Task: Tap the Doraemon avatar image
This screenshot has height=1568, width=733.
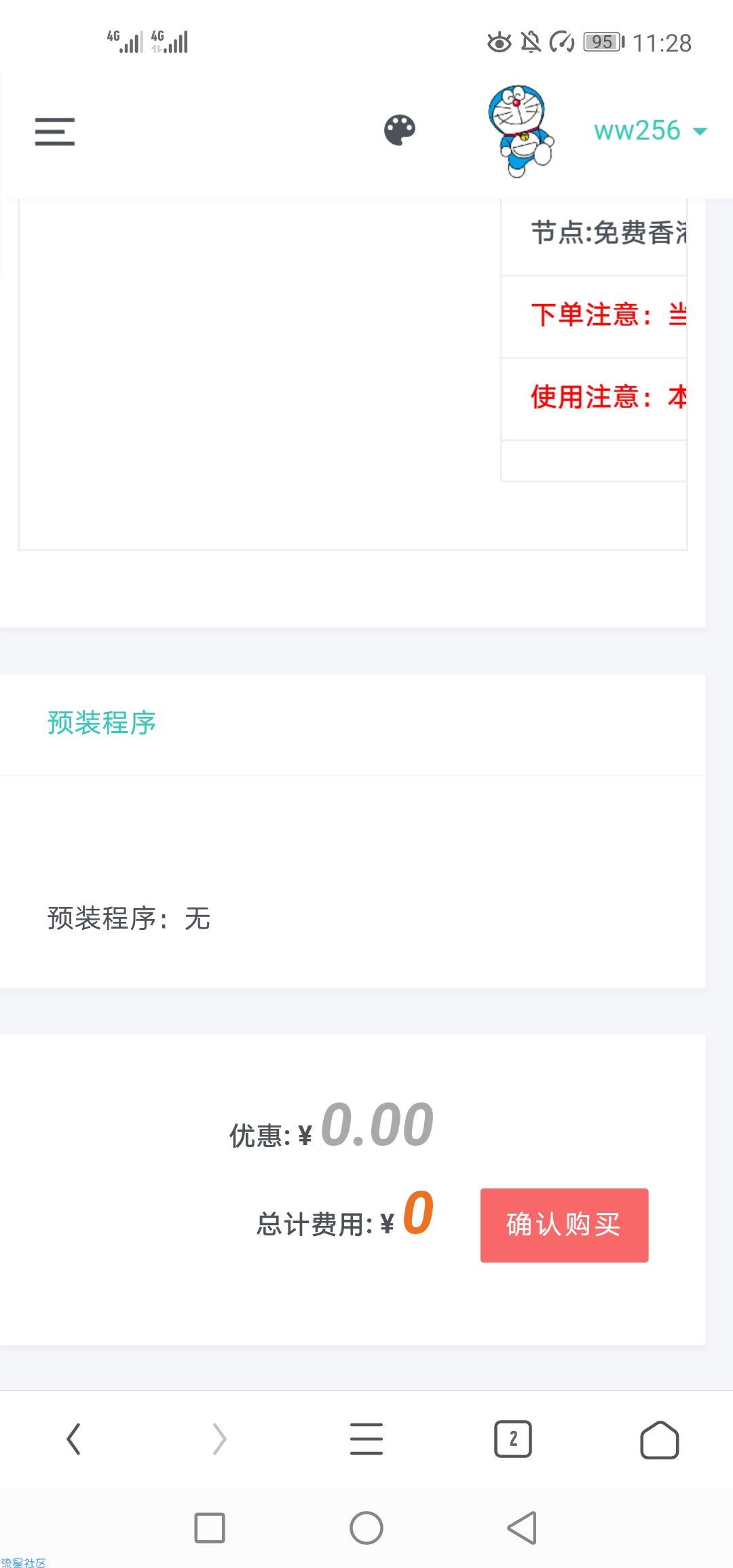Action: point(521,130)
